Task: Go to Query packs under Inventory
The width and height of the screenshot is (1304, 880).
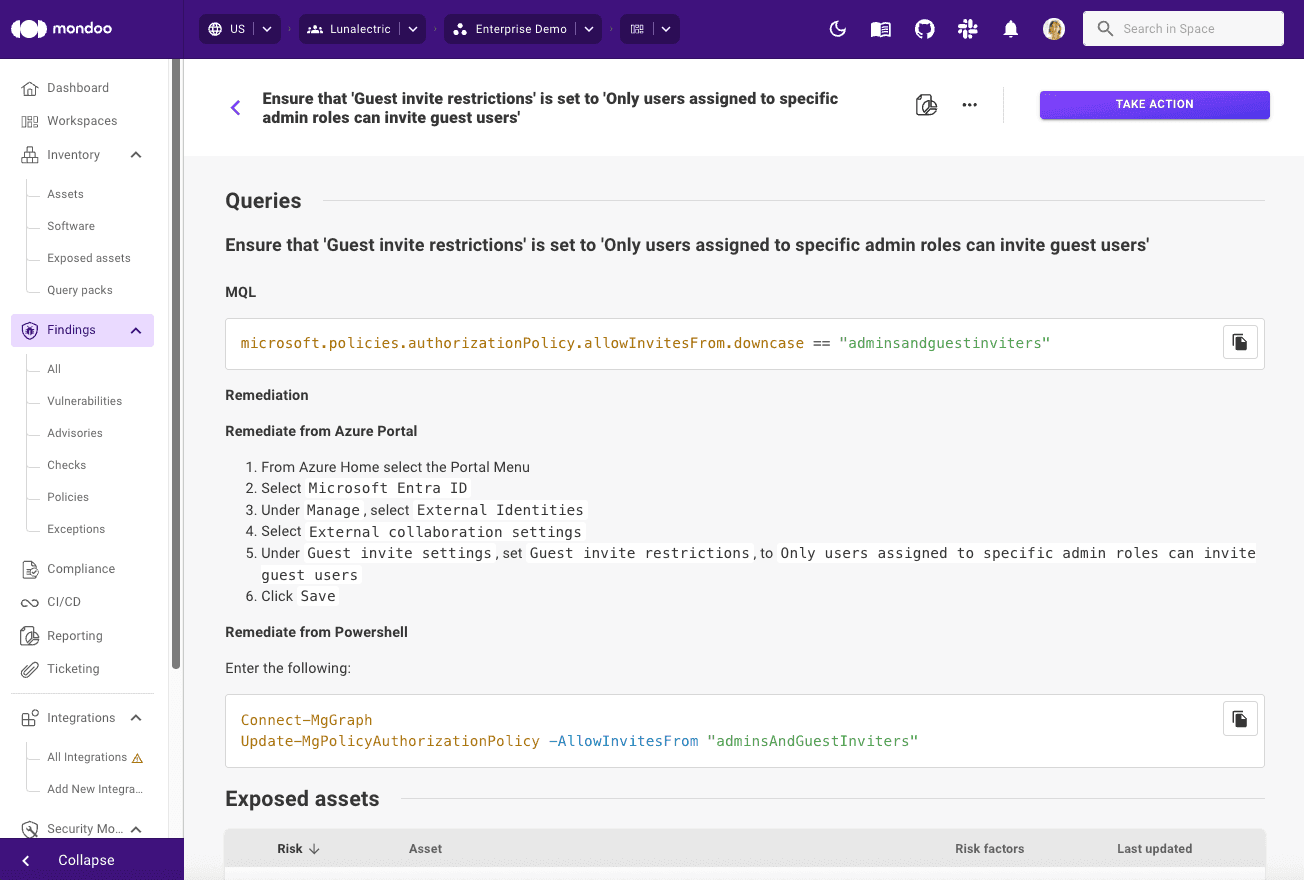Action: 80,290
